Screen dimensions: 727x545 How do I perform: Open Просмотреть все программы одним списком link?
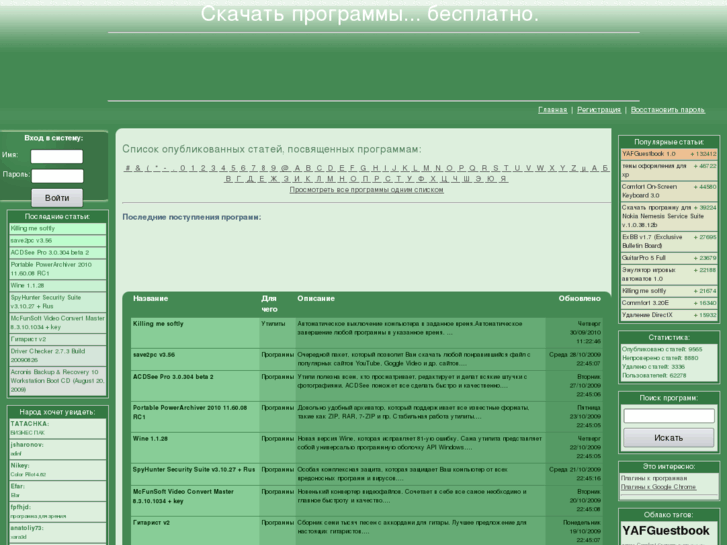click(366, 190)
